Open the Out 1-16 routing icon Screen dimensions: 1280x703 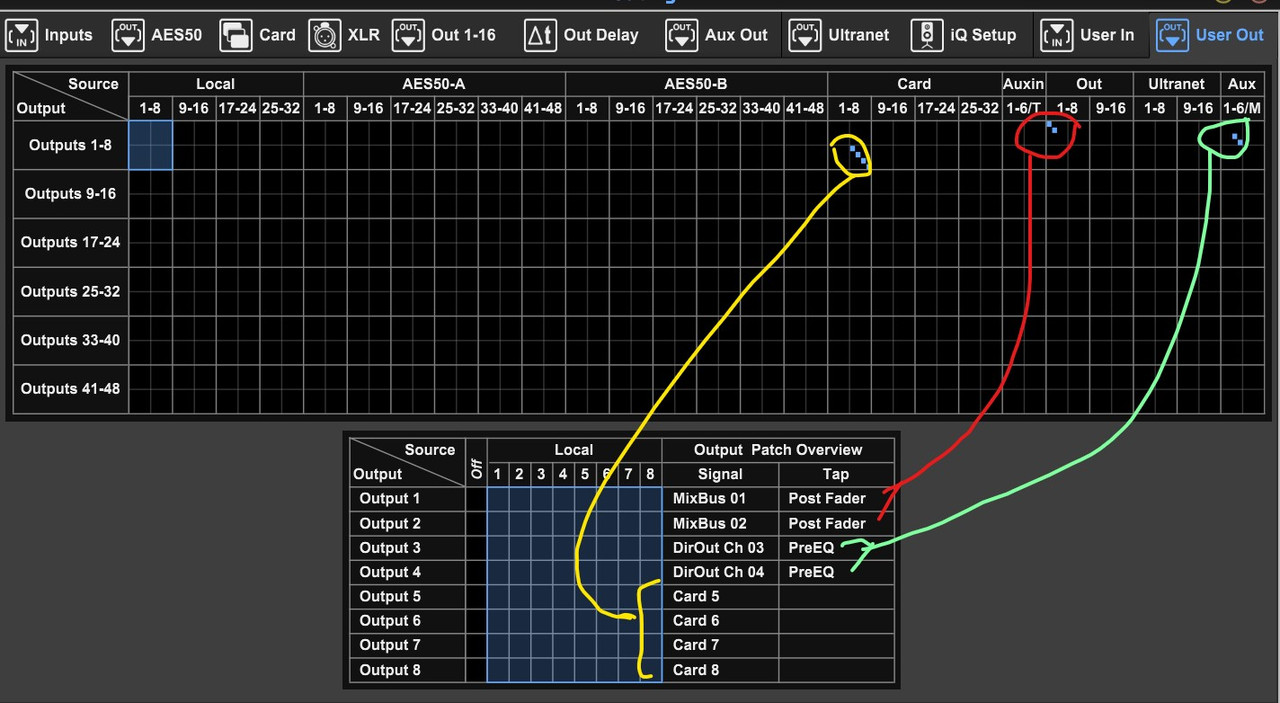pos(408,35)
